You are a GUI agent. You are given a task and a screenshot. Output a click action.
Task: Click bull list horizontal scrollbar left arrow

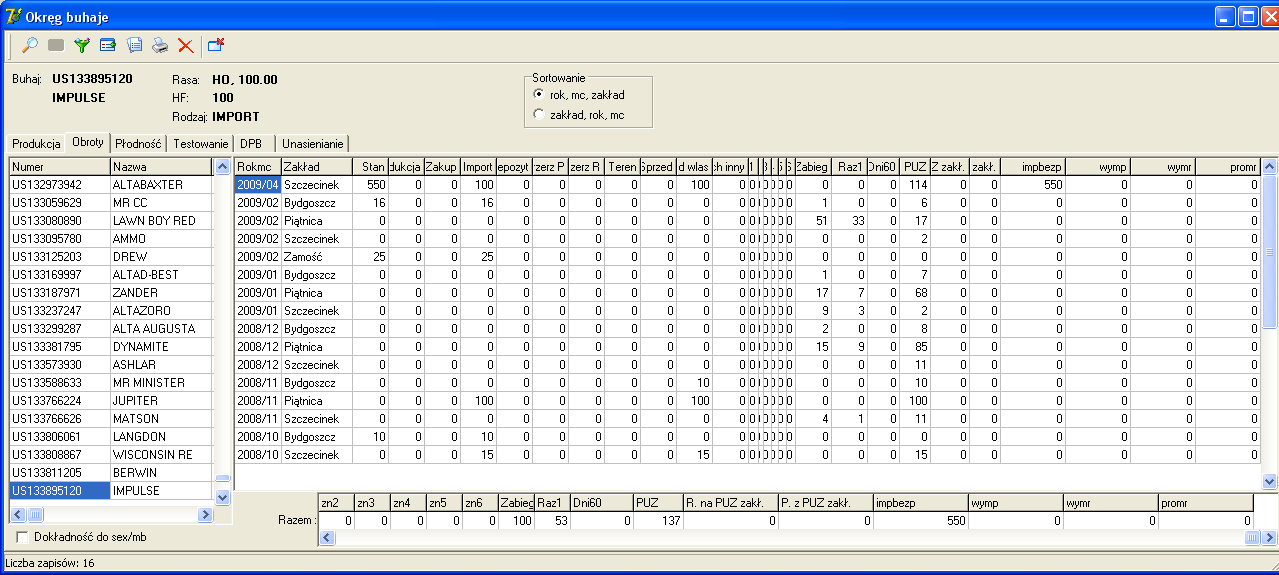[x=18, y=515]
